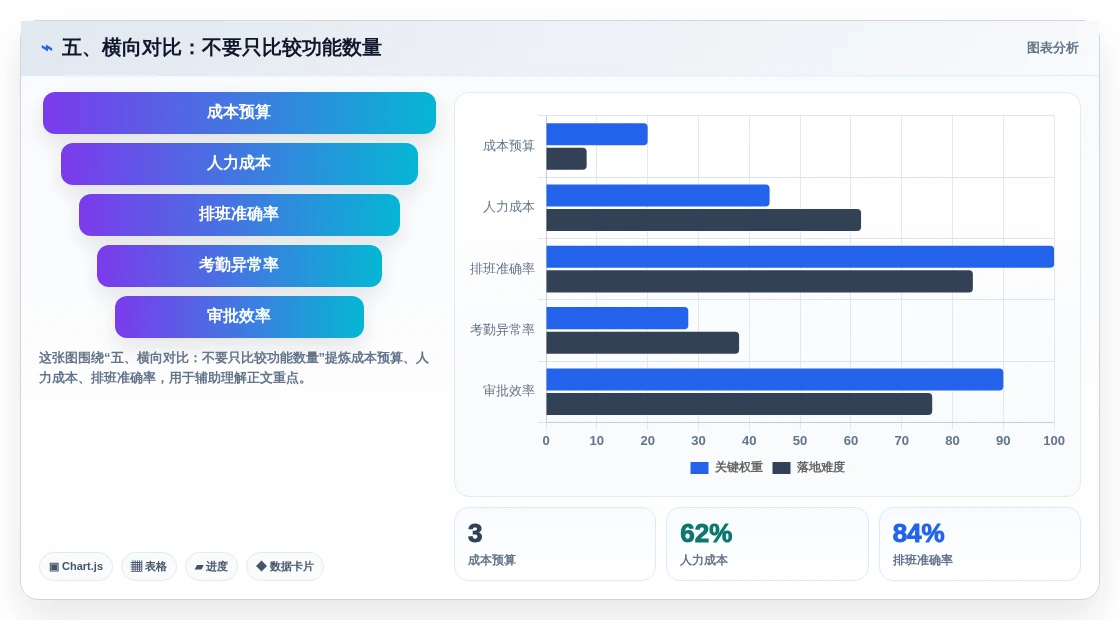Click the 审批效率 y-axis label in the chart
This screenshot has width=1120, height=620.
pyautogui.click(x=509, y=391)
